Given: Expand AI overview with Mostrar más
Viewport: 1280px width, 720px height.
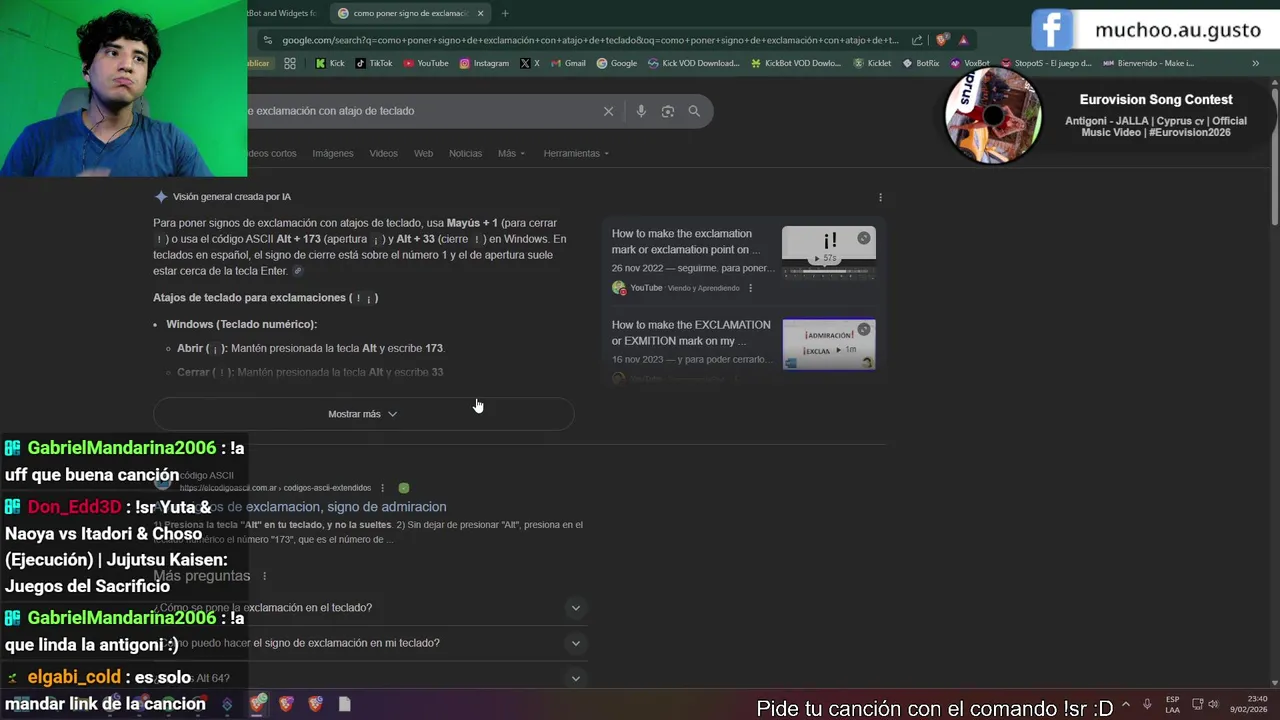Looking at the screenshot, I should [x=363, y=414].
